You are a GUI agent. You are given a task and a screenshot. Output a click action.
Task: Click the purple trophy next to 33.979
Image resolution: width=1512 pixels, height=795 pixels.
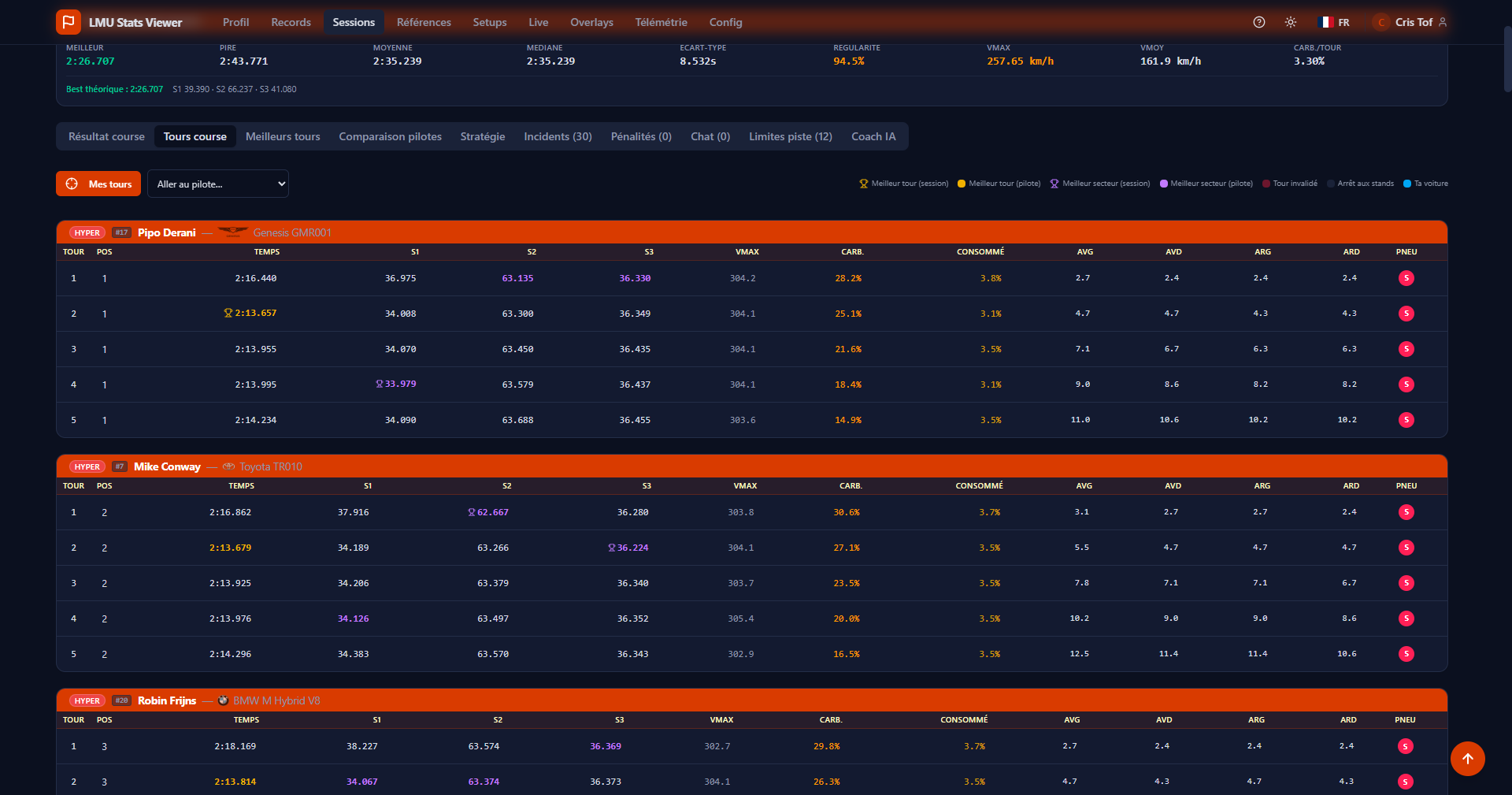tap(380, 384)
